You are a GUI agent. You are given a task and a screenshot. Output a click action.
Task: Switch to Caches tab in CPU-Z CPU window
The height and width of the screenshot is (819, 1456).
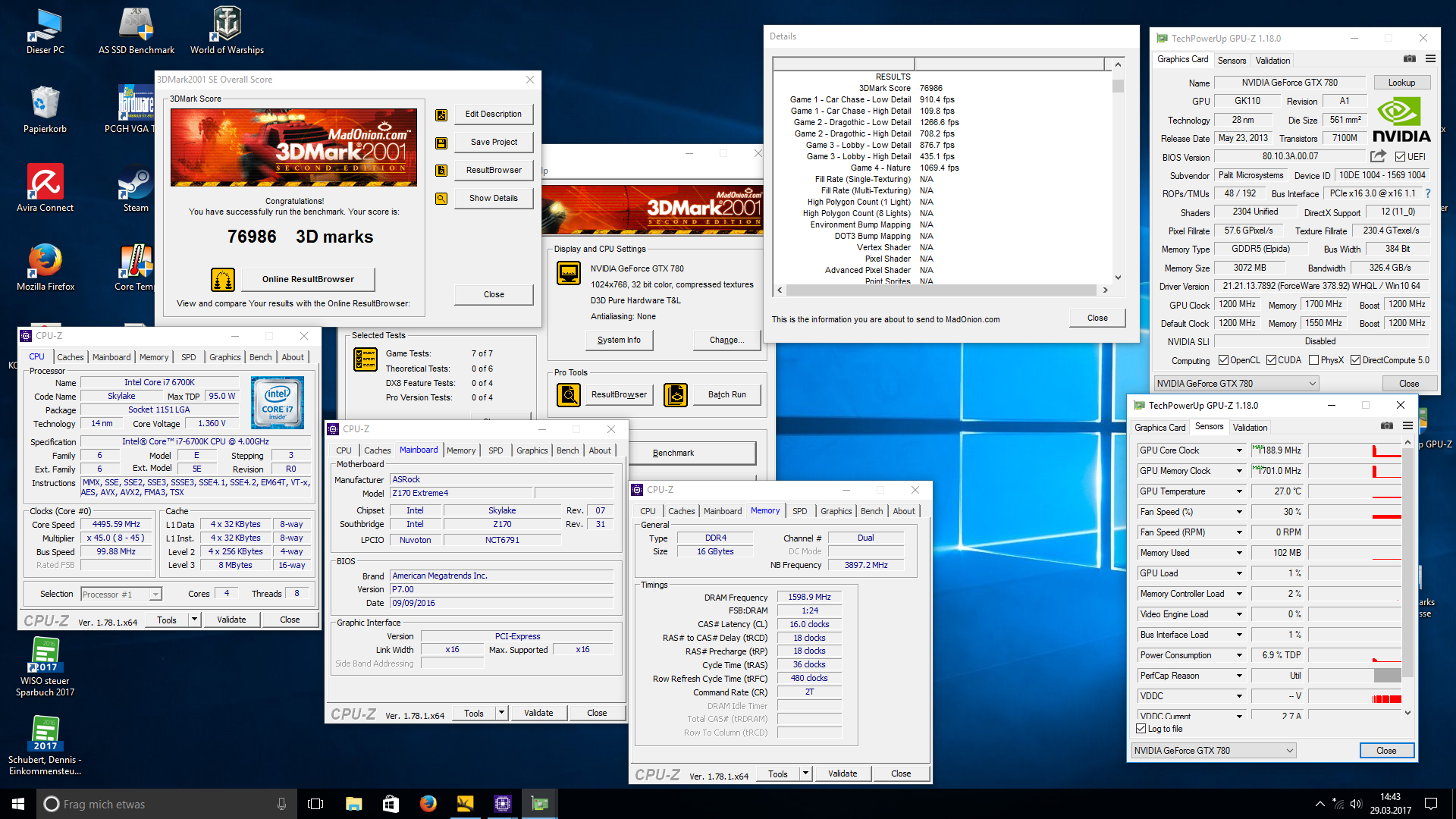tap(70, 357)
